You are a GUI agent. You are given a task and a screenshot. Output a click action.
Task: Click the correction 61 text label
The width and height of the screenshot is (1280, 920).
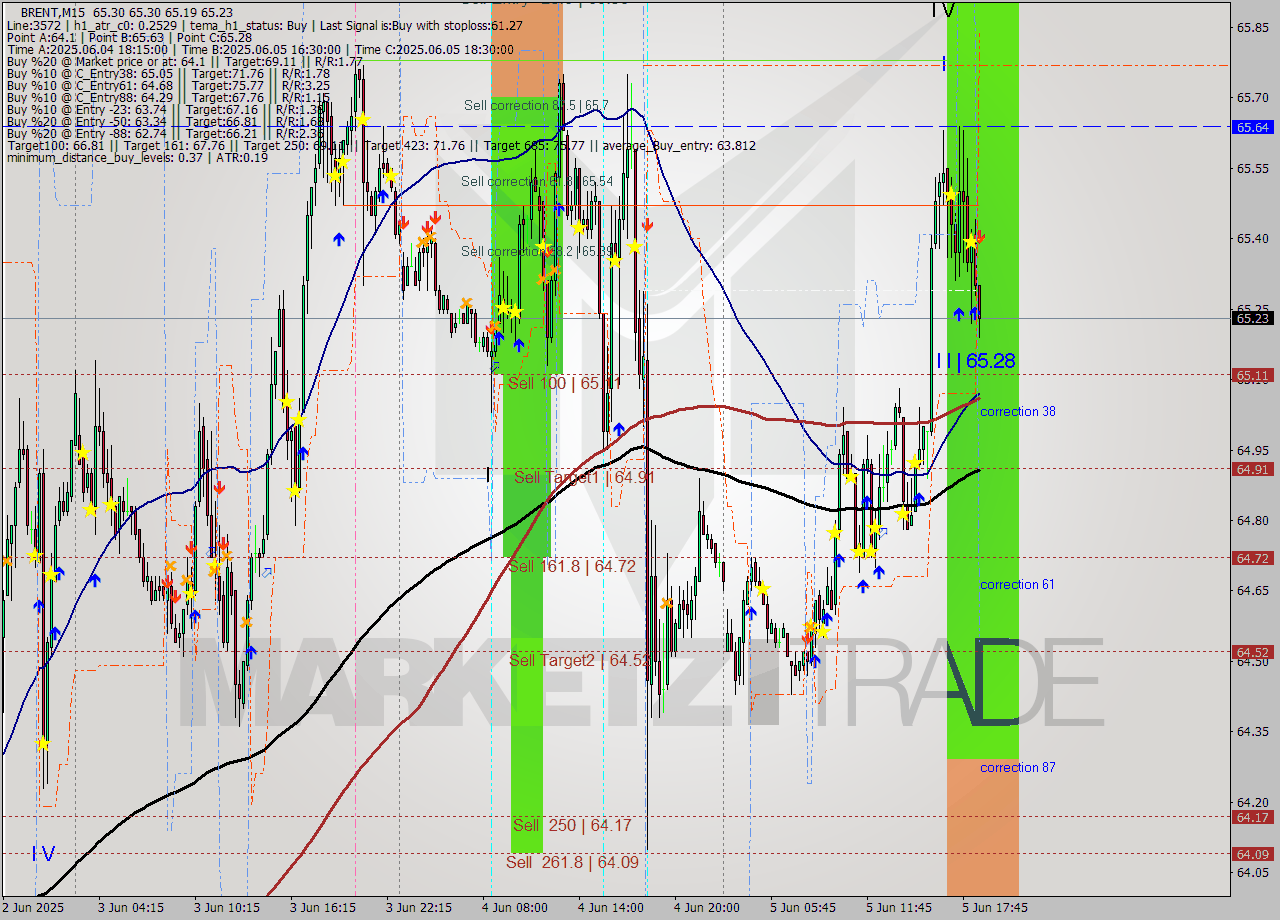tap(1017, 584)
